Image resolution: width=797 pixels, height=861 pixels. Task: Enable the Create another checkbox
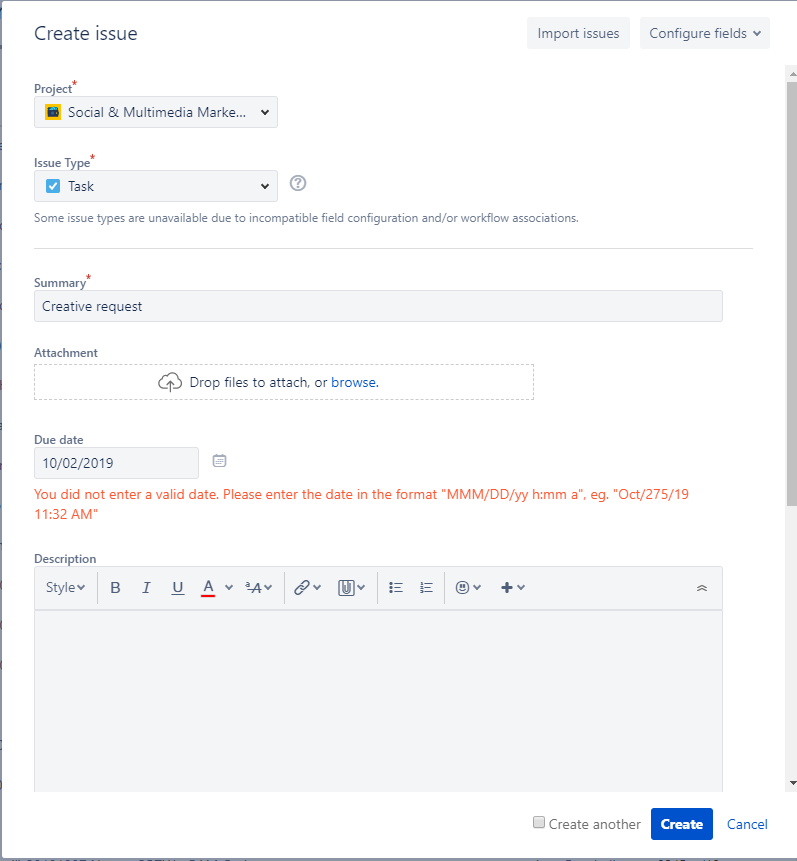pos(539,822)
